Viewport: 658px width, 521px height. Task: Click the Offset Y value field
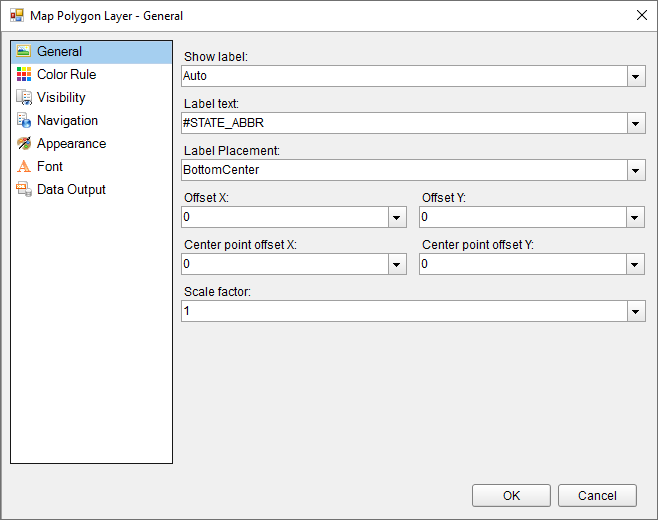[x=523, y=217]
